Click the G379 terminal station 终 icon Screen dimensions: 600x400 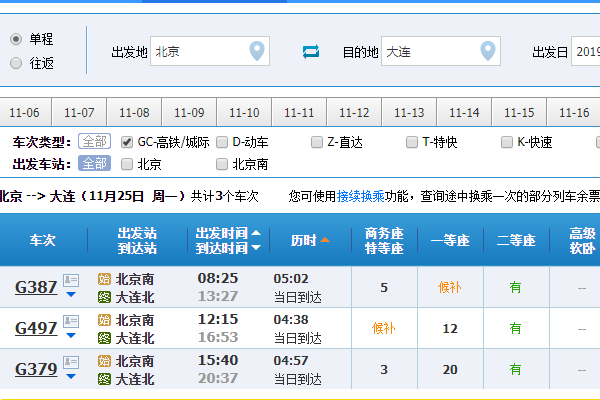[104, 379]
